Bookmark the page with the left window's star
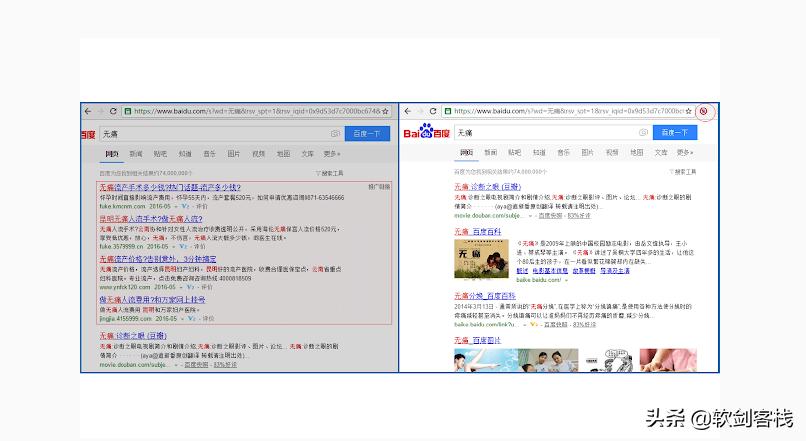 [x=385, y=111]
